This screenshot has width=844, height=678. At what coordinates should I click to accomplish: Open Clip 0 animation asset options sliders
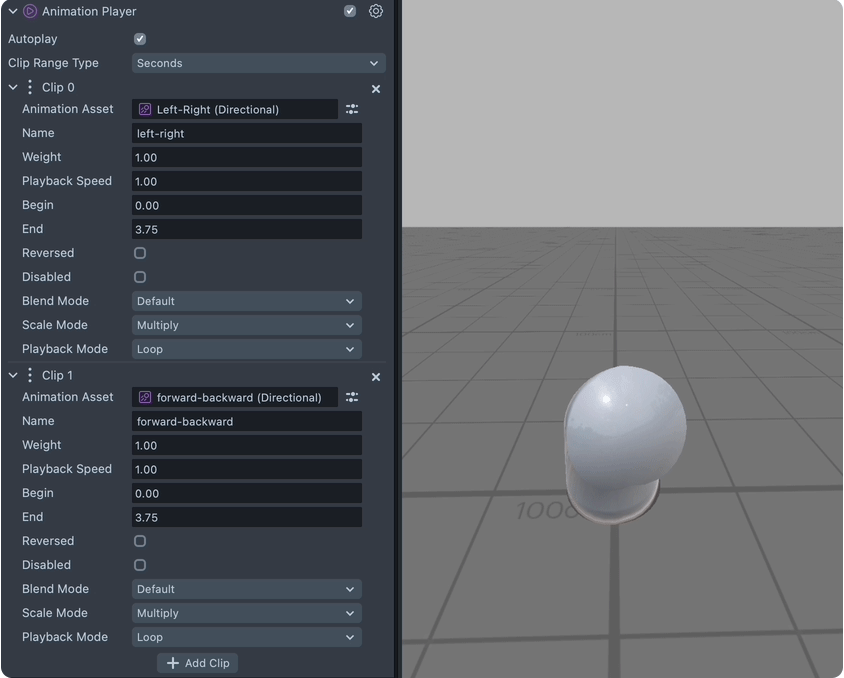point(352,109)
